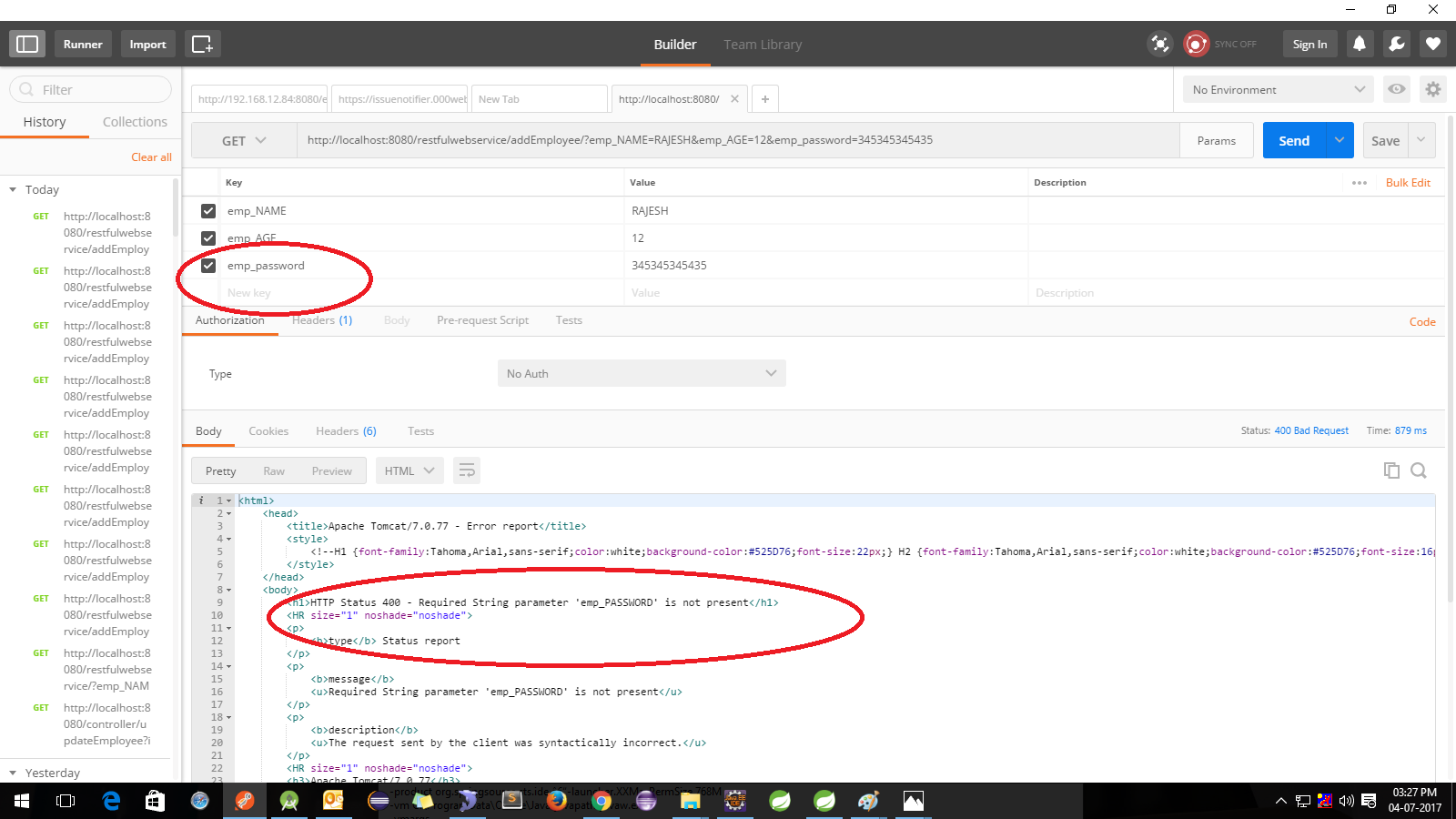The height and width of the screenshot is (819, 1456).
Task: Click the Send button
Action: tap(1293, 140)
